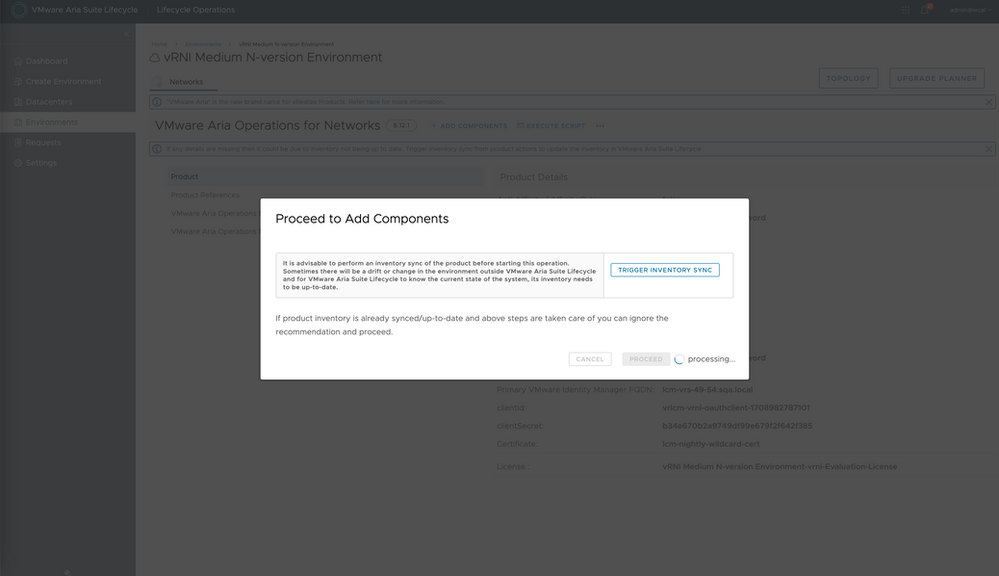Click the Lifecycle Operations header label

(x=196, y=10)
